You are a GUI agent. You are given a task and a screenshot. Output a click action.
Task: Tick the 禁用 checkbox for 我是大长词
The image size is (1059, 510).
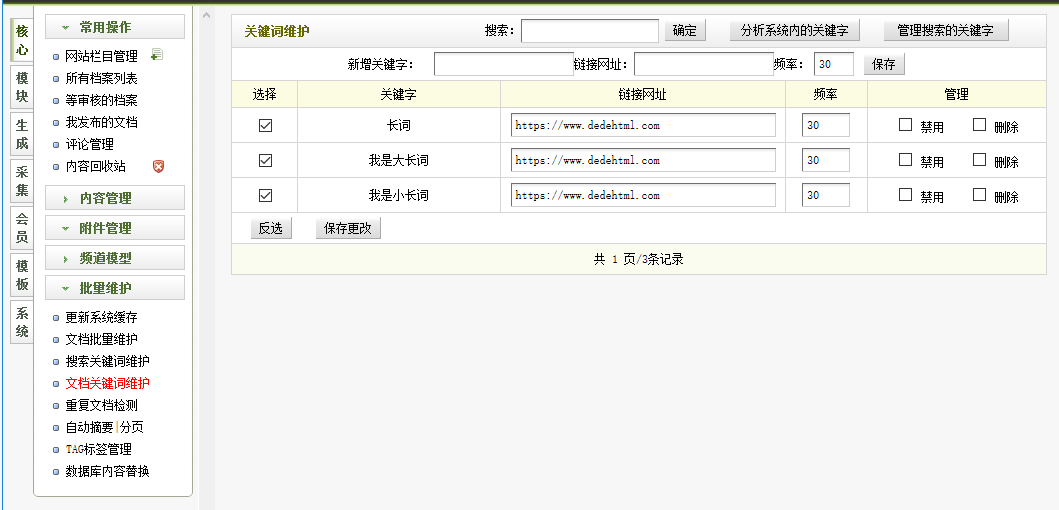tap(905, 160)
